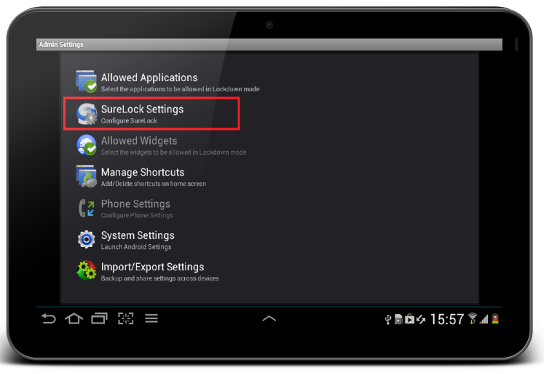Click the SureLock Settings globe-gear icon
This screenshot has height=374, width=544.
[x=86, y=114]
